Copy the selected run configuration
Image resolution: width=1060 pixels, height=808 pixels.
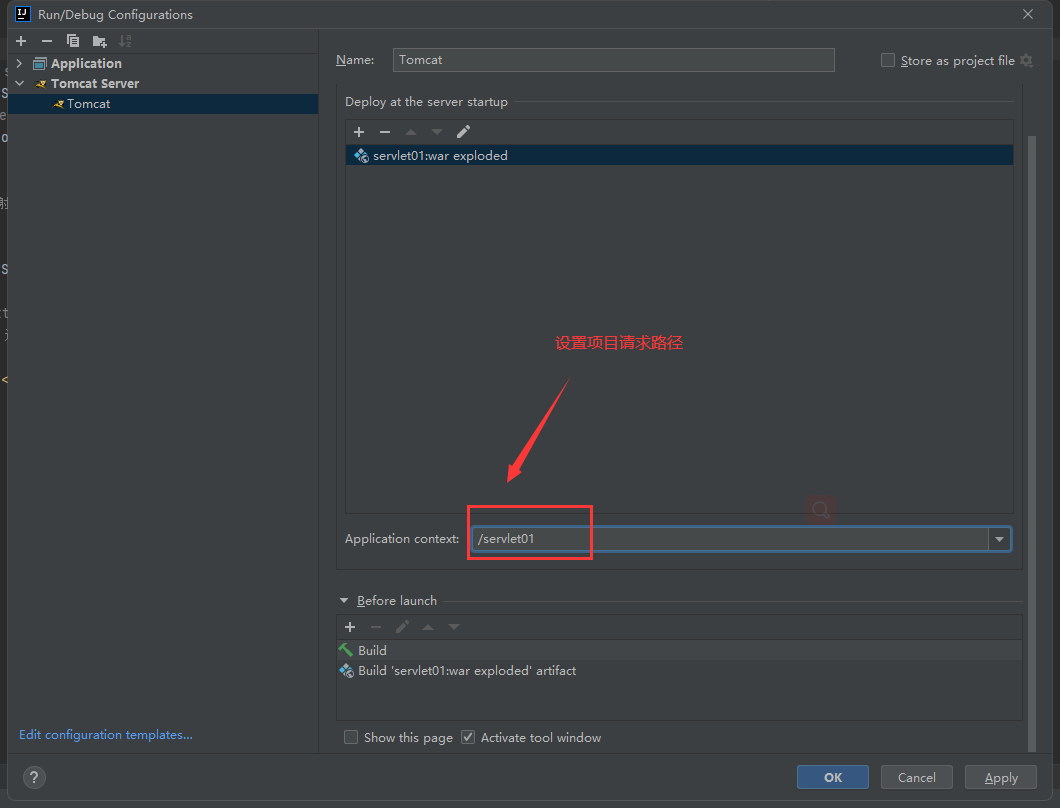coord(72,41)
